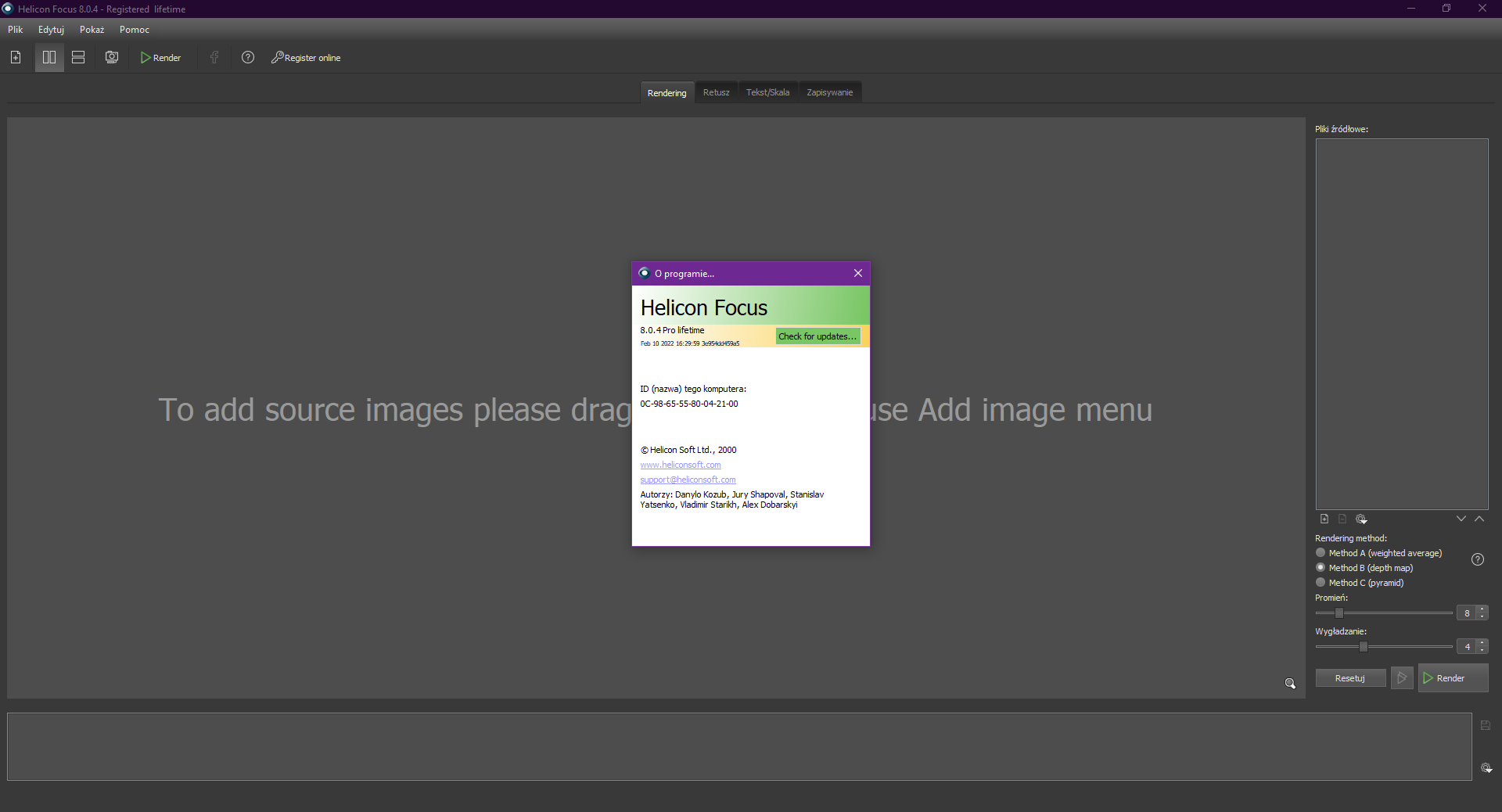Viewport: 1502px width, 812px height.
Task: Open the Edytuj menu
Action: 51,30
